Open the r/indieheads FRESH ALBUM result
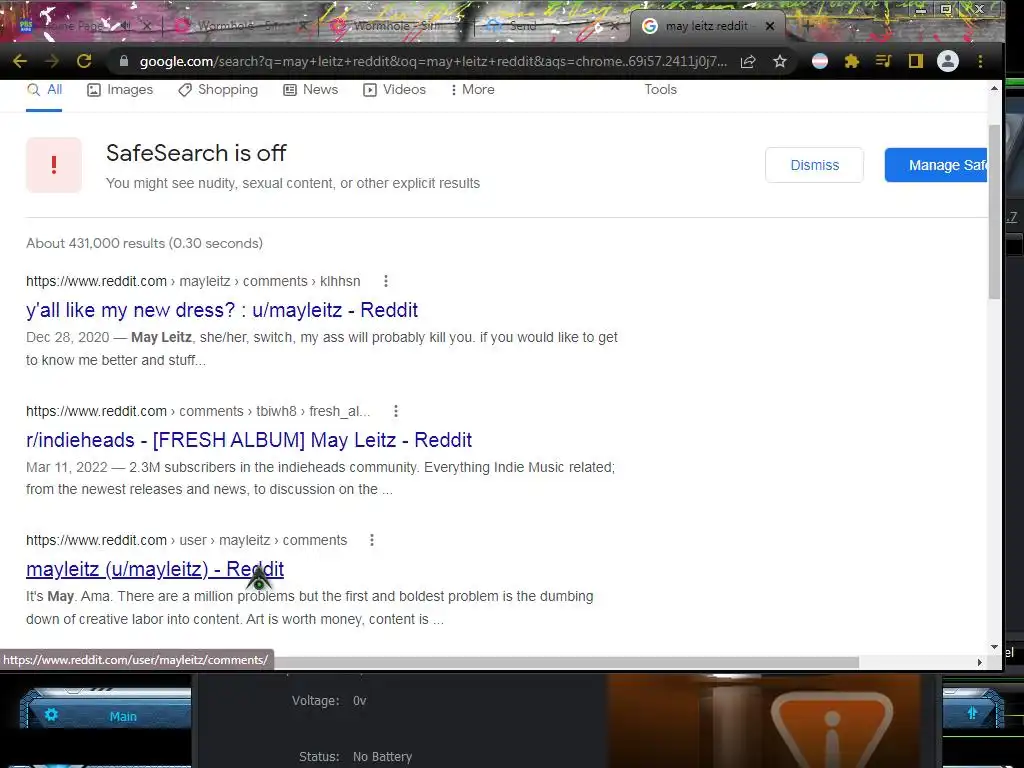 (x=249, y=440)
